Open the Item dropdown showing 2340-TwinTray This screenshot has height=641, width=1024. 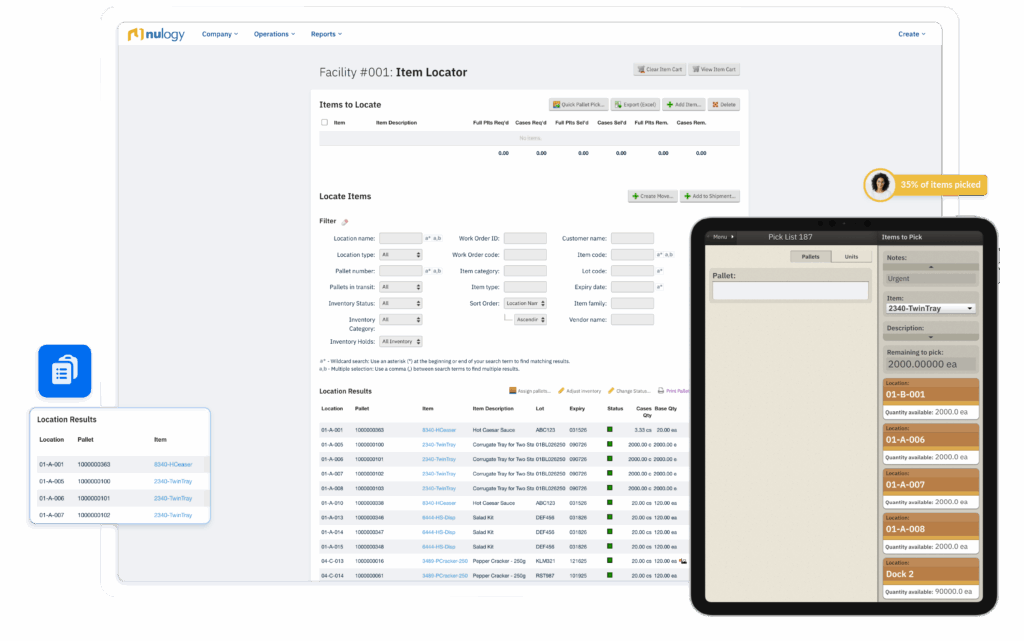click(x=930, y=309)
